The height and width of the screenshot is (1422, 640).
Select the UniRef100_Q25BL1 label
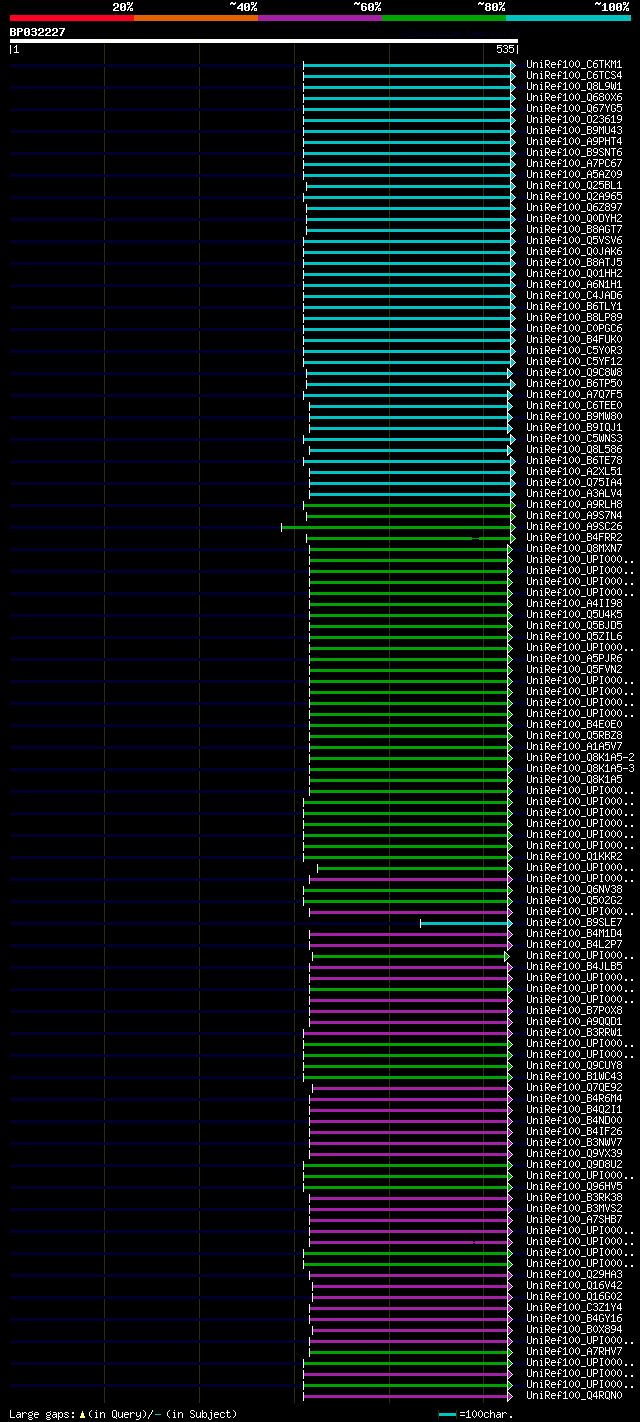[574, 185]
